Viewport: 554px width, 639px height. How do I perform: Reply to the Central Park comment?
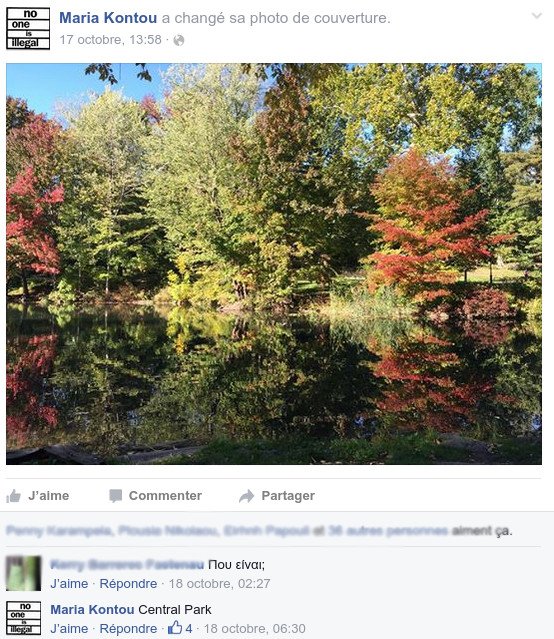tap(128, 628)
